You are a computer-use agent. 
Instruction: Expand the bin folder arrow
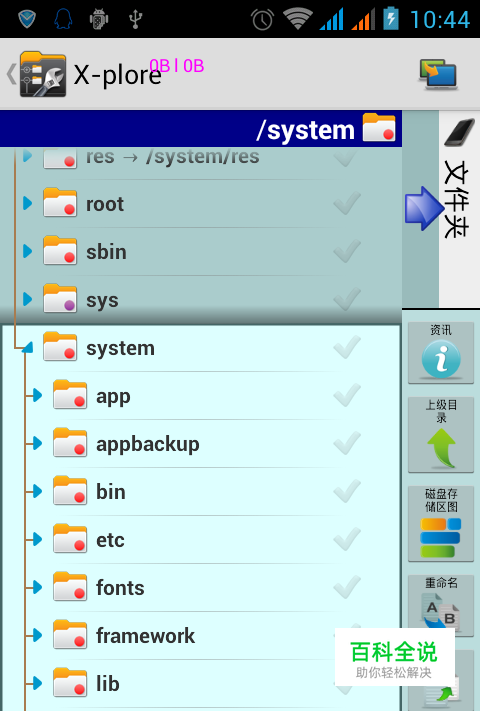point(37,492)
